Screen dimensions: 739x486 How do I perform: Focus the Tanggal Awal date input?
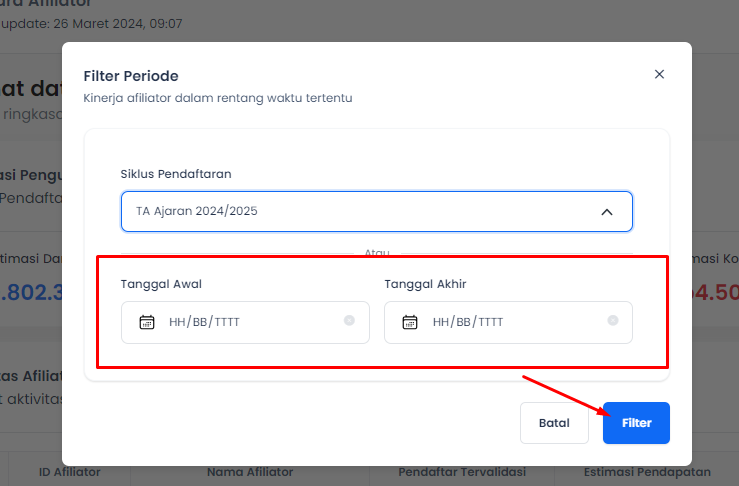point(245,322)
